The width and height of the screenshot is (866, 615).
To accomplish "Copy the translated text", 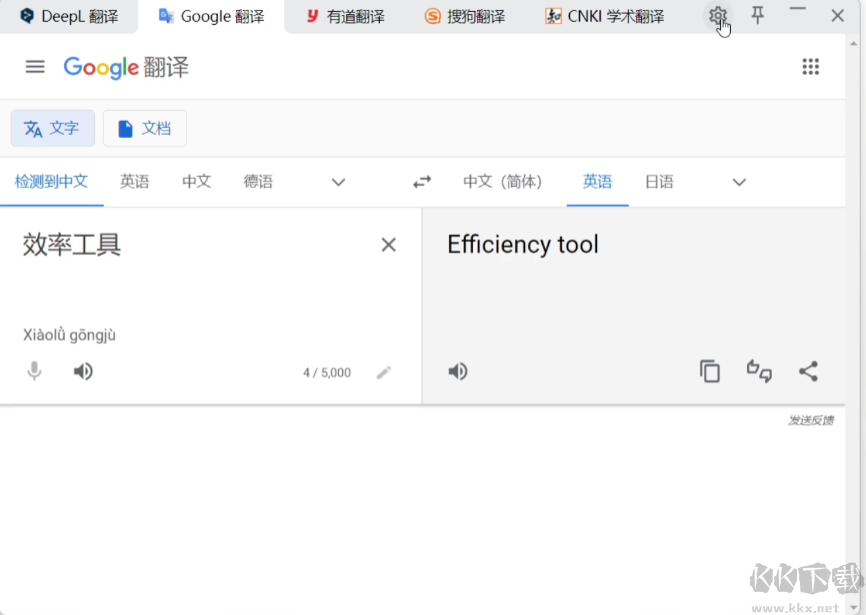I will [710, 371].
